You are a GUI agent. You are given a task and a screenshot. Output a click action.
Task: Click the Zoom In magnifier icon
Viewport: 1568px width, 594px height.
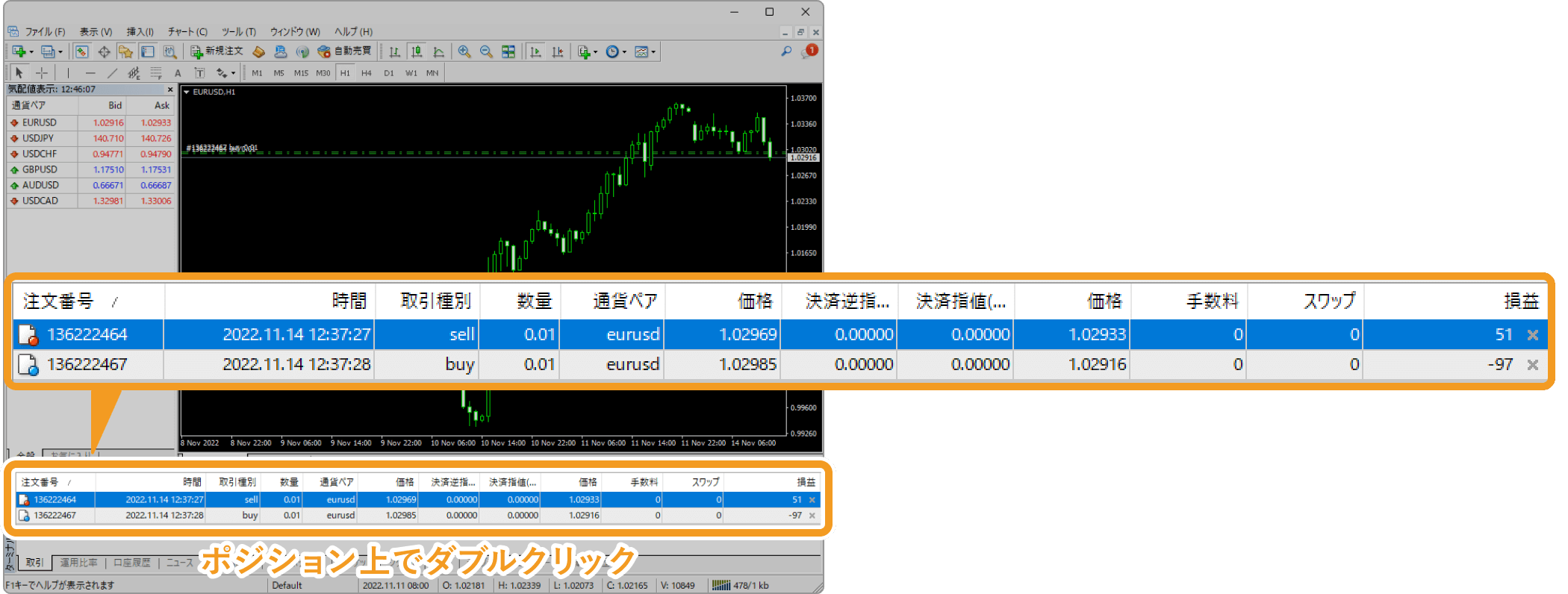click(x=464, y=51)
